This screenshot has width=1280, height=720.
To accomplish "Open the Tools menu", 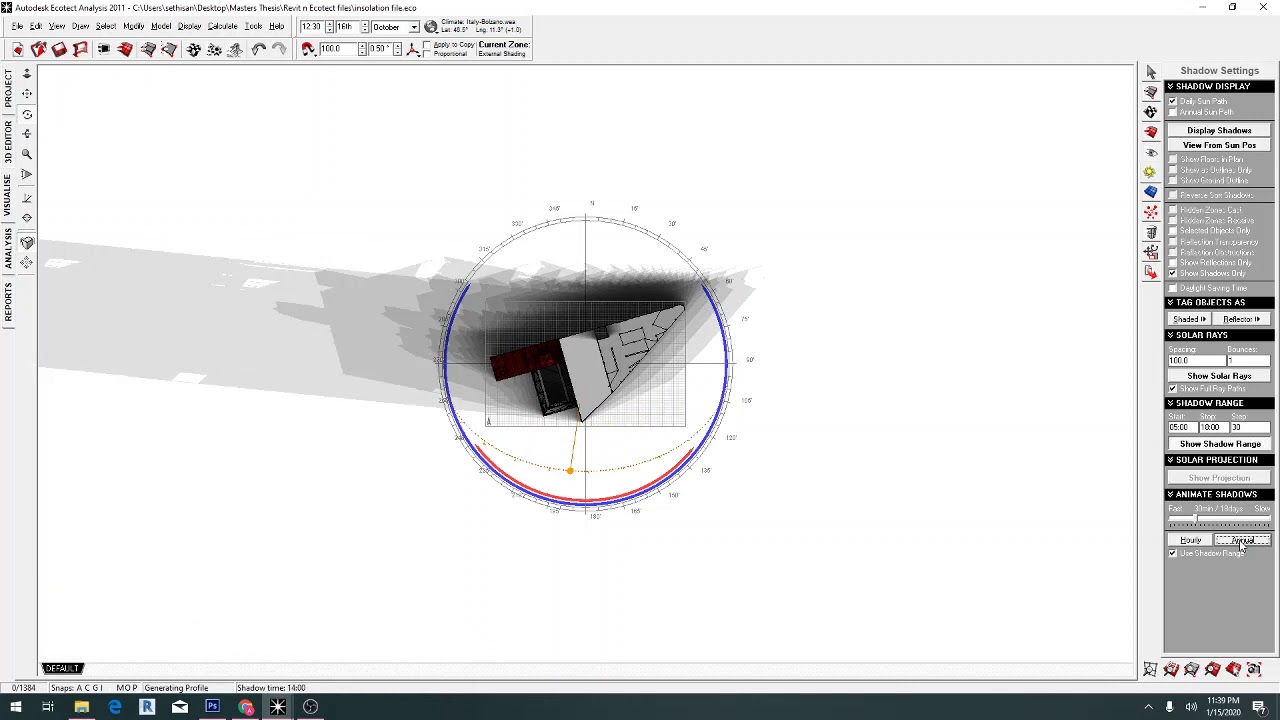I will pos(253,27).
